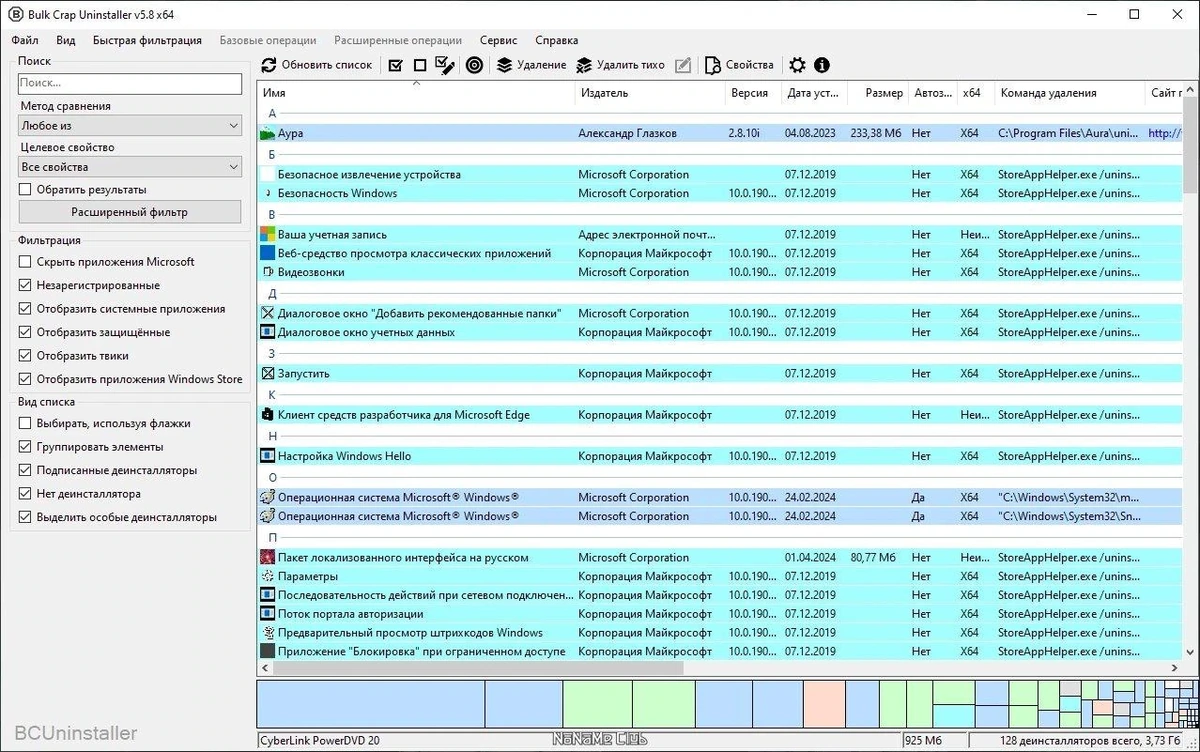Click the Аура app icon in list
This screenshot has height=752, width=1200.
[x=267, y=133]
